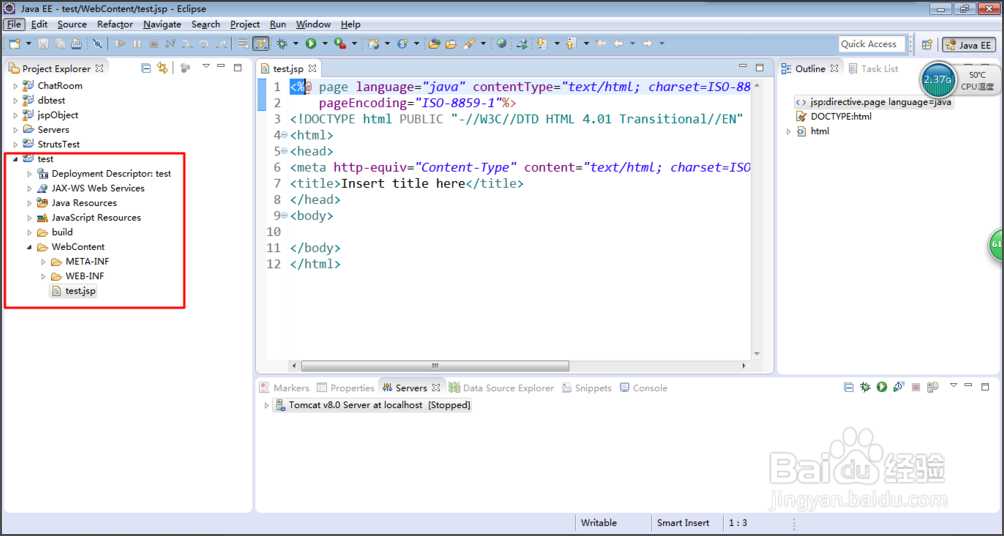Collapse the WebContent folder

(x=29, y=247)
